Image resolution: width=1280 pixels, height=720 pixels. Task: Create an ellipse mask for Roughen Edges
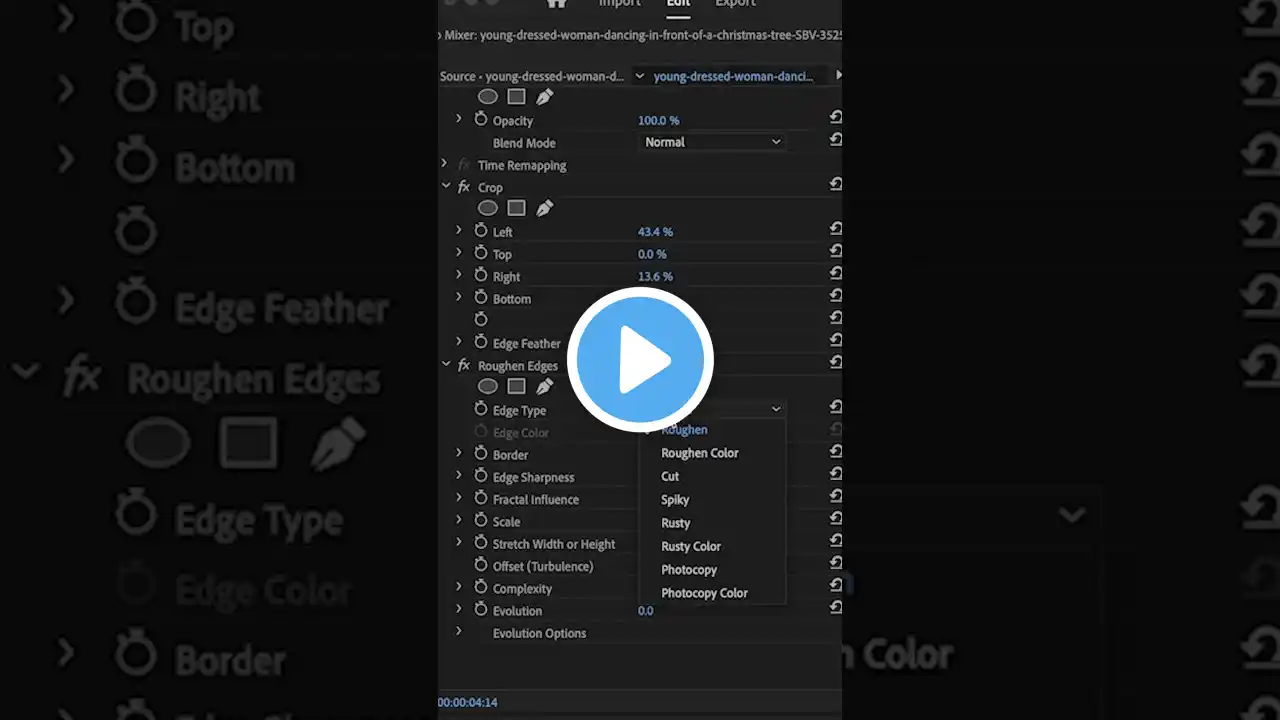click(x=488, y=386)
